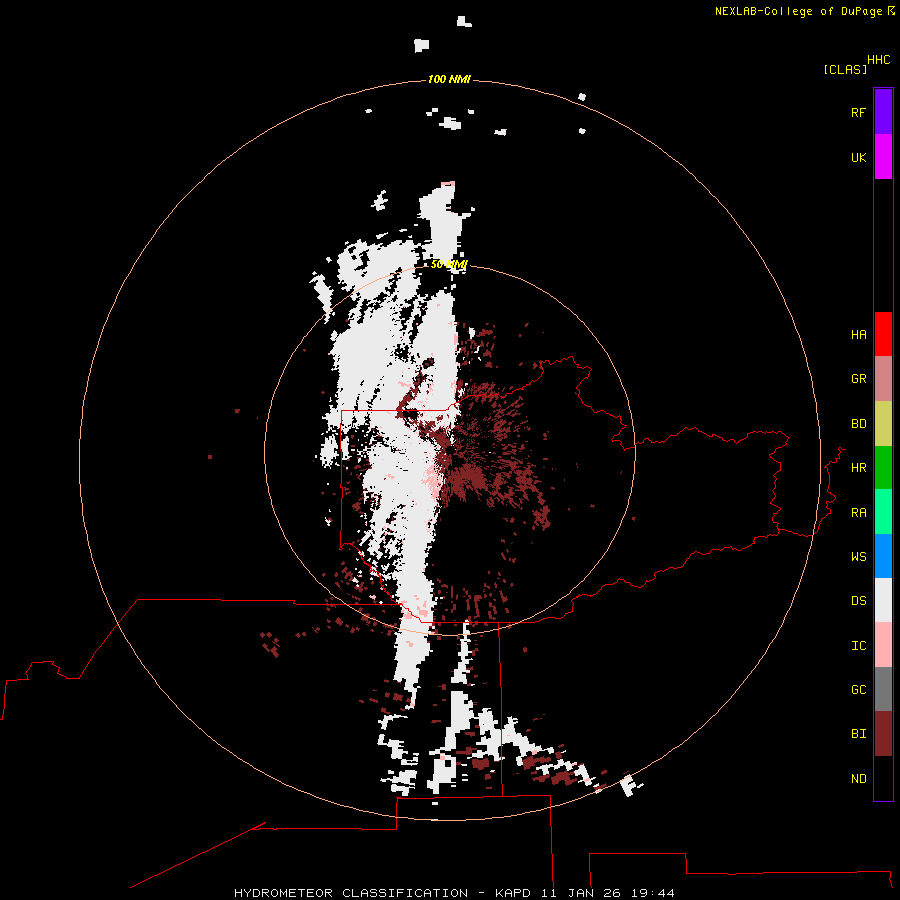Click the [CLAS] units label
Image resolution: width=900 pixels, height=900 pixels.
click(x=845, y=69)
